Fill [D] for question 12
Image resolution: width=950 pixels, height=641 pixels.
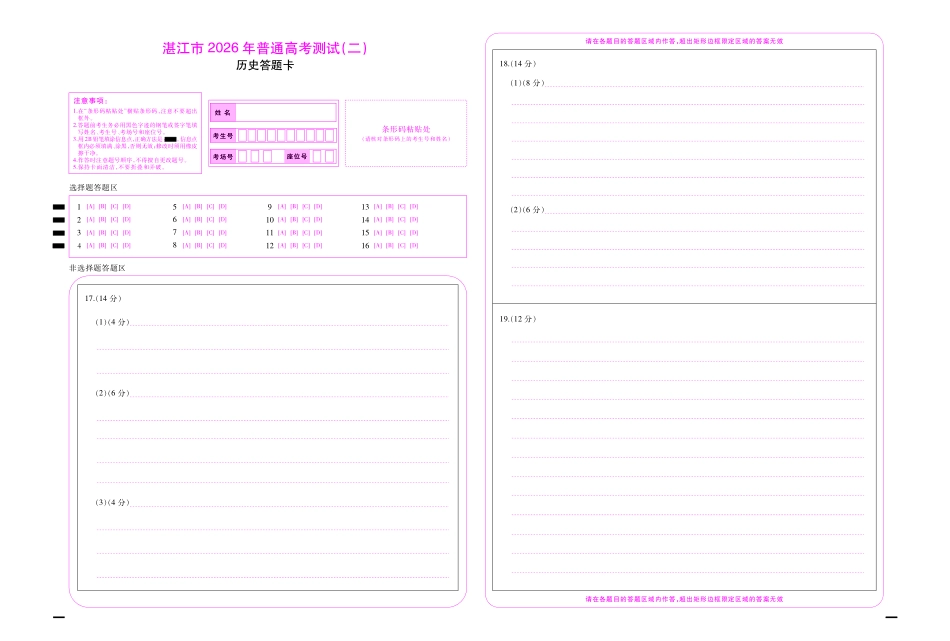pyautogui.click(x=318, y=245)
